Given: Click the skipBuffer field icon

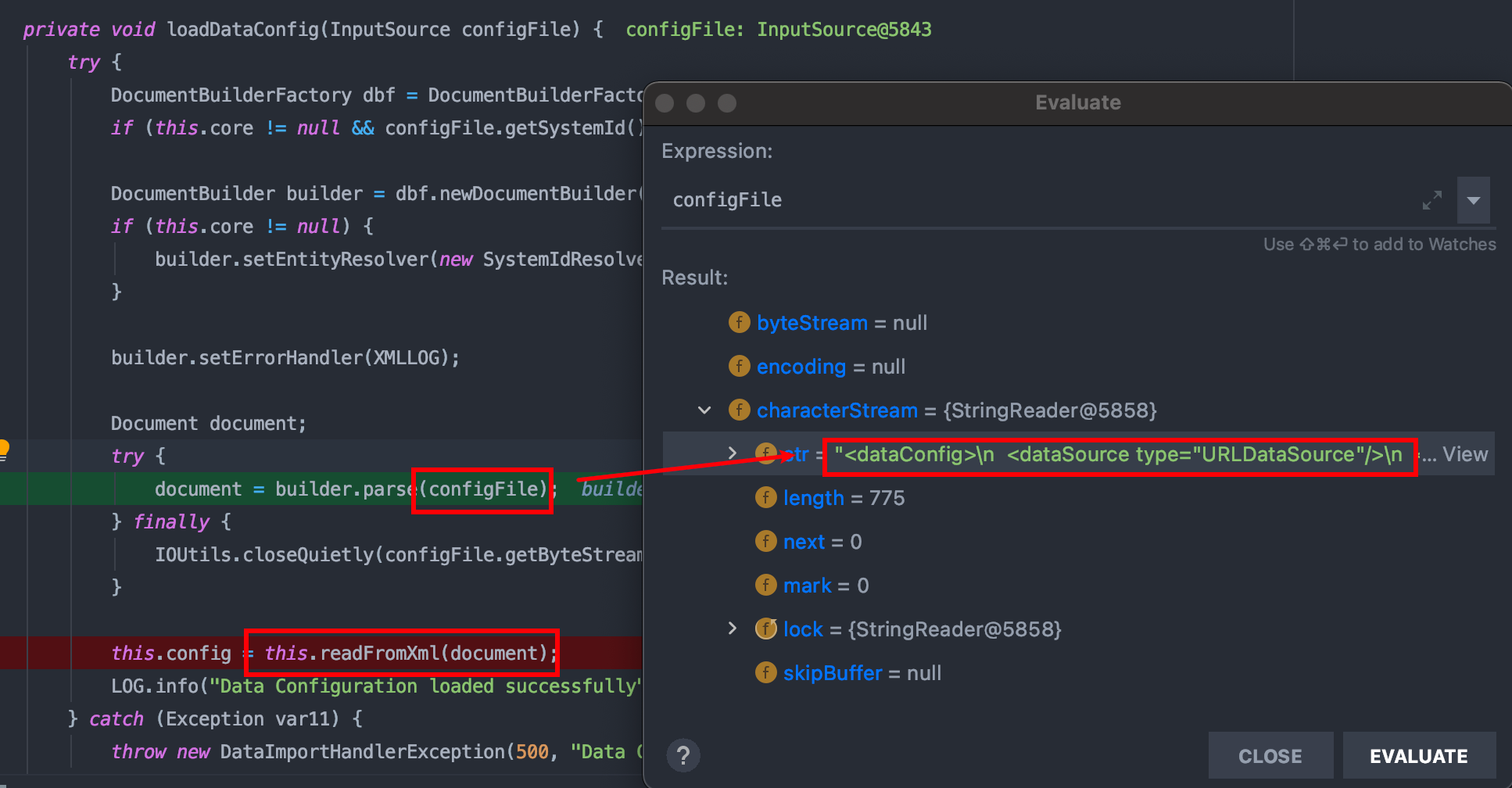Looking at the screenshot, I should point(765,672).
